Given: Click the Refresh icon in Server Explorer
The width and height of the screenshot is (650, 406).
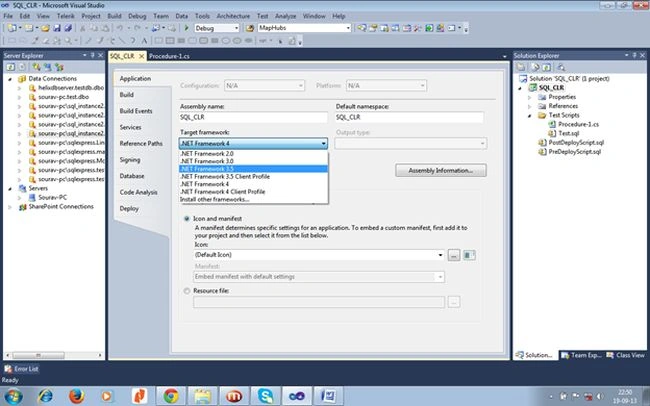Looking at the screenshot, I should pos(10,67).
